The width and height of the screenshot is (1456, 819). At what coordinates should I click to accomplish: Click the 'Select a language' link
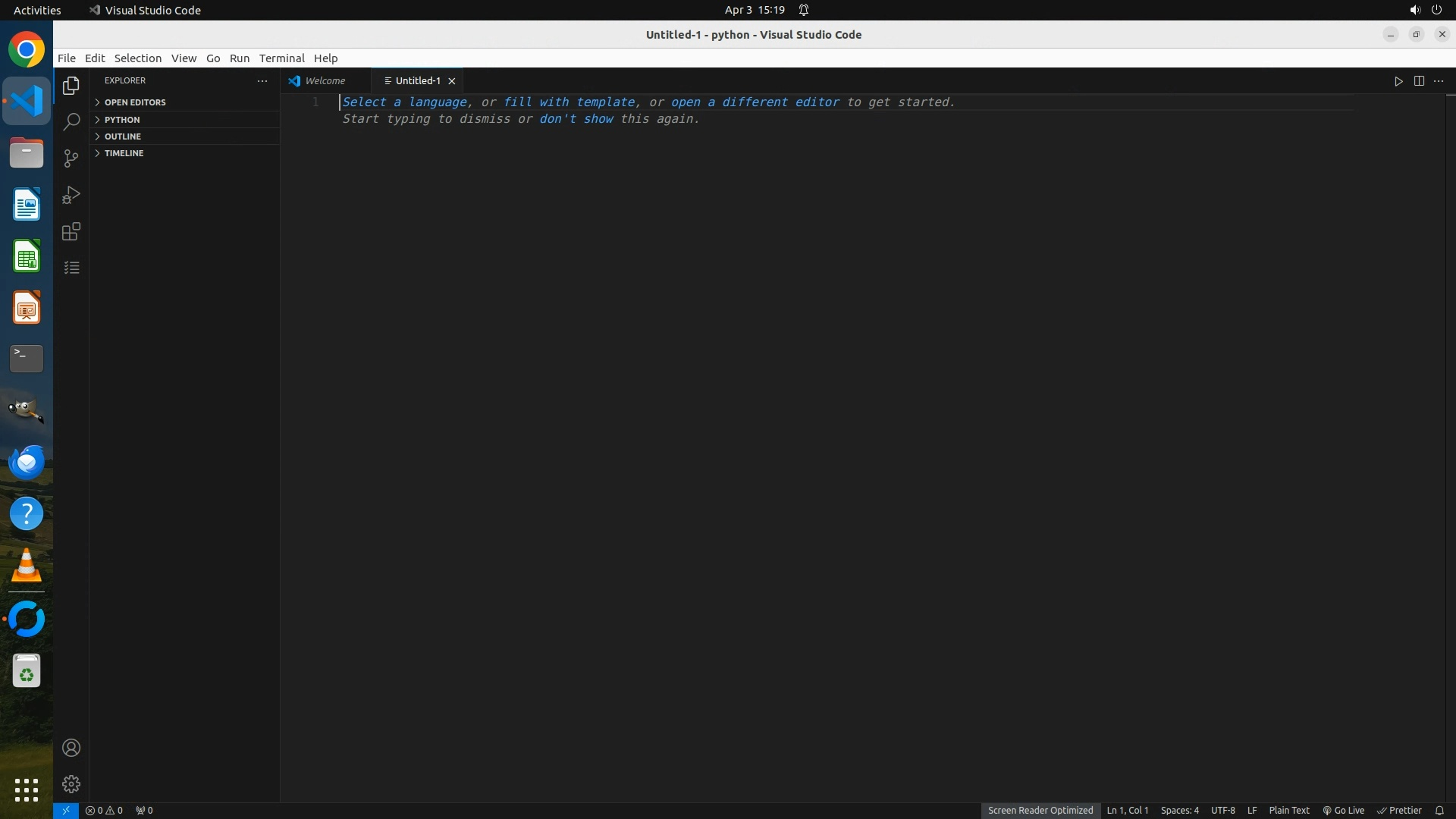click(x=404, y=102)
